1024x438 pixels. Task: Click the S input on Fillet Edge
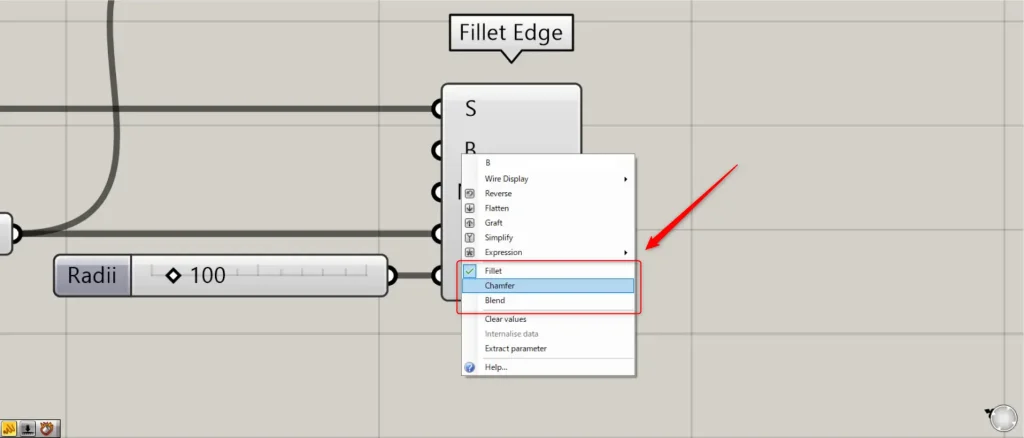point(470,109)
